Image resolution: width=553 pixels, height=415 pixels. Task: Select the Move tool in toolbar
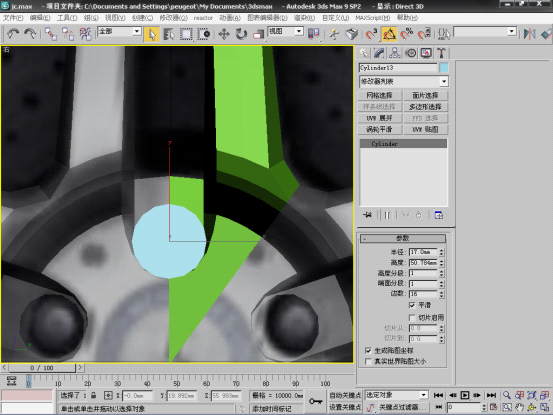point(224,34)
